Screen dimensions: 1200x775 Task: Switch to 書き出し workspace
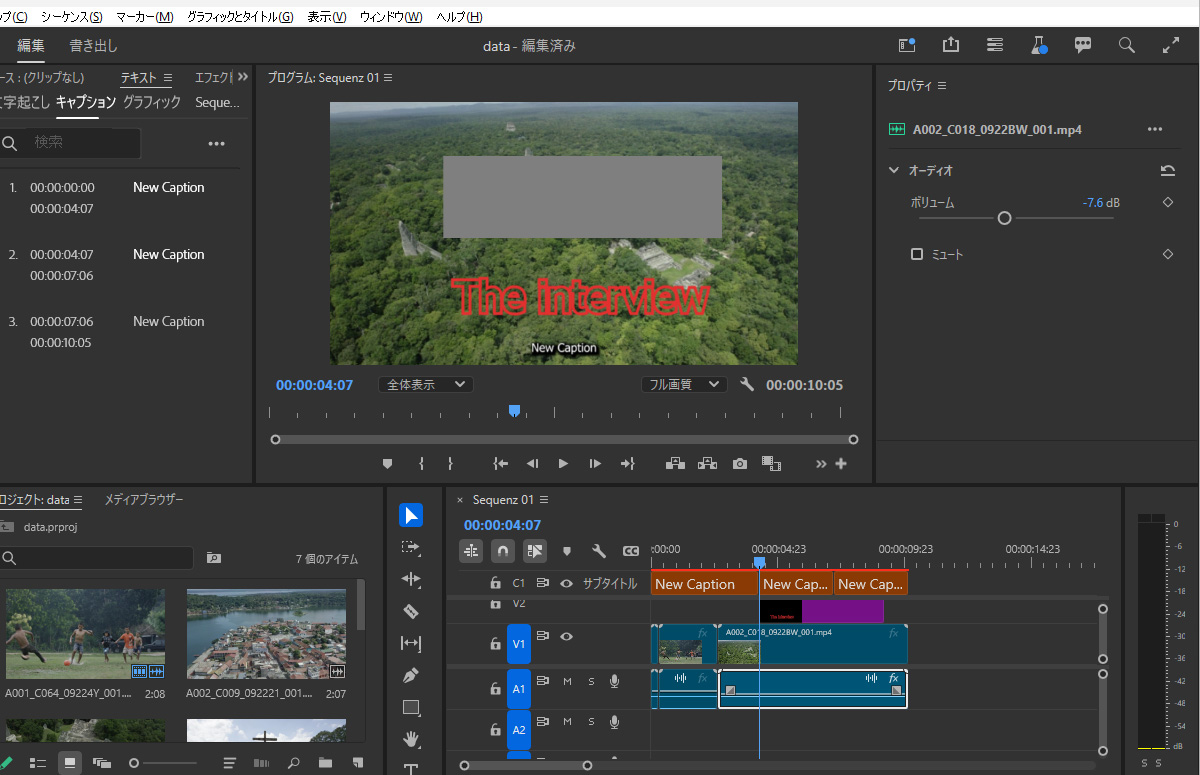(x=93, y=46)
